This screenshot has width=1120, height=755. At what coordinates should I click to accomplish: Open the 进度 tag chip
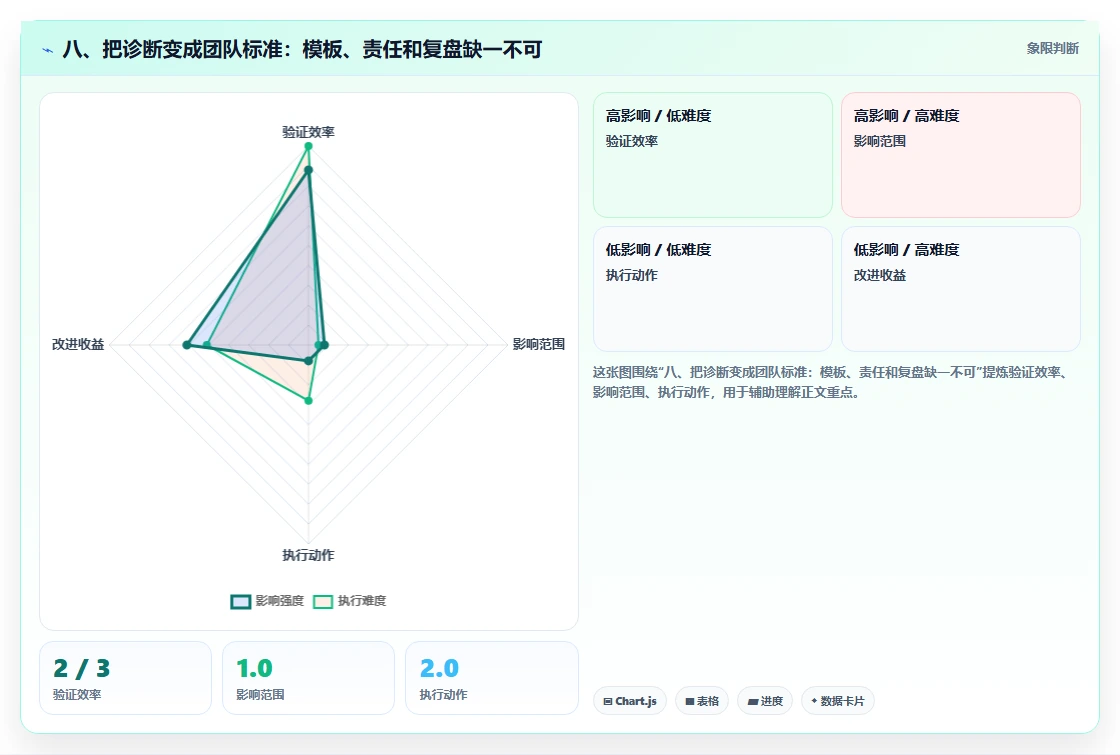(x=765, y=701)
